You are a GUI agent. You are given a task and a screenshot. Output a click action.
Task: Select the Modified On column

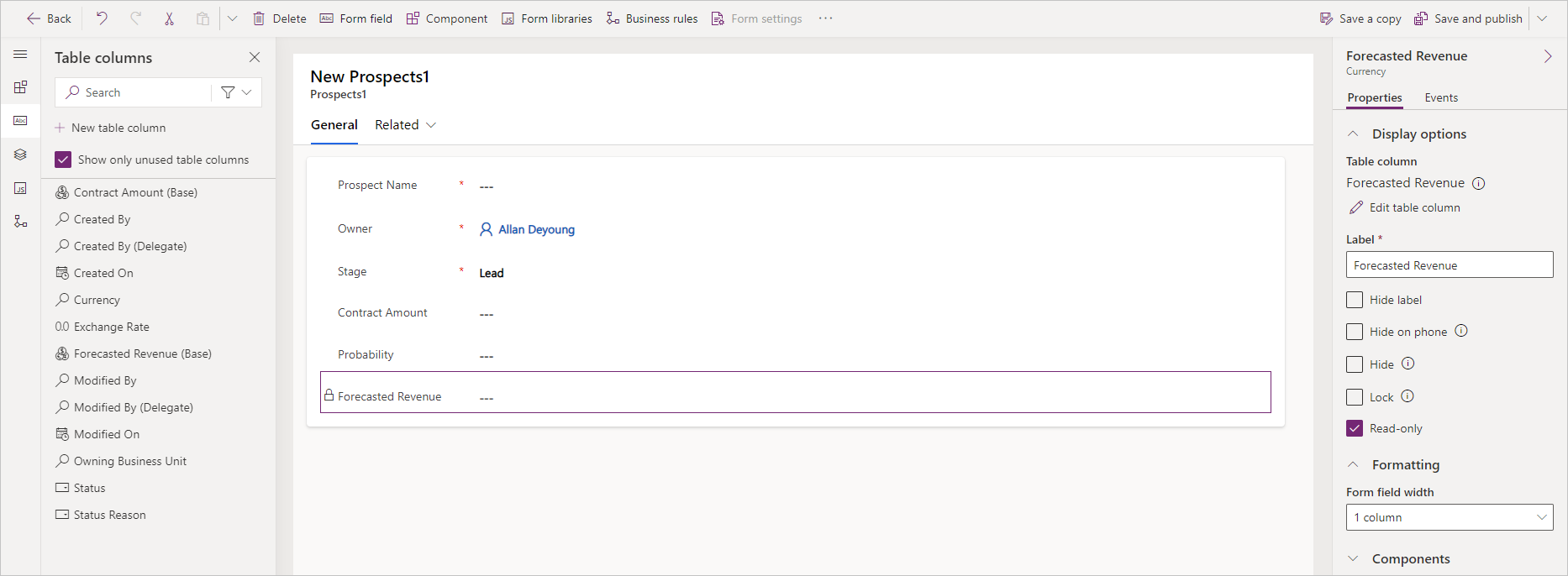click(97, 434)
